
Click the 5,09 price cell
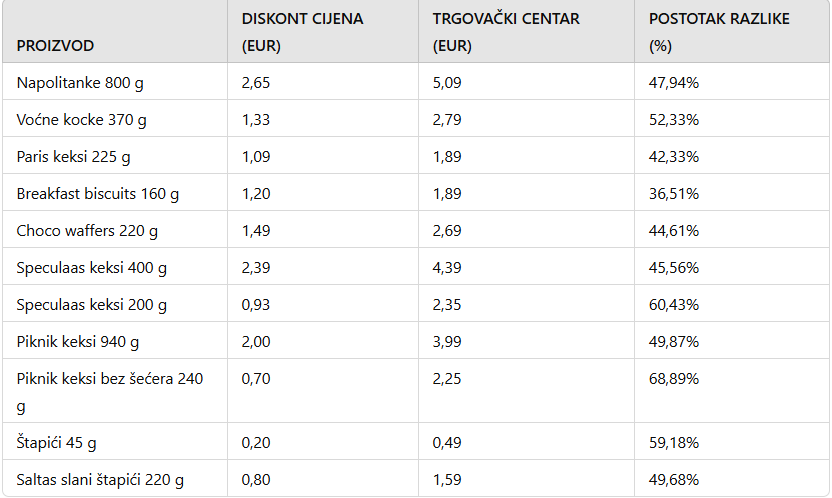point(447,83)
